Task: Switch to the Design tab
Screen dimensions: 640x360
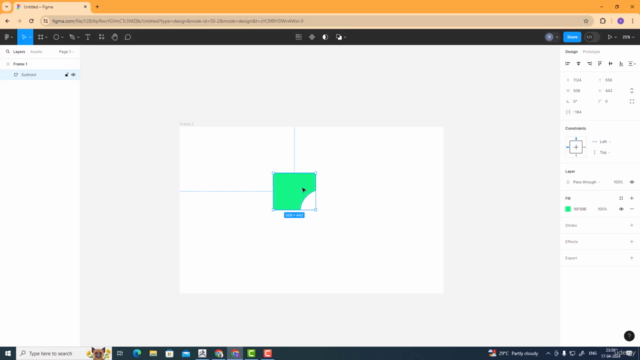Action: click(571, 52)
